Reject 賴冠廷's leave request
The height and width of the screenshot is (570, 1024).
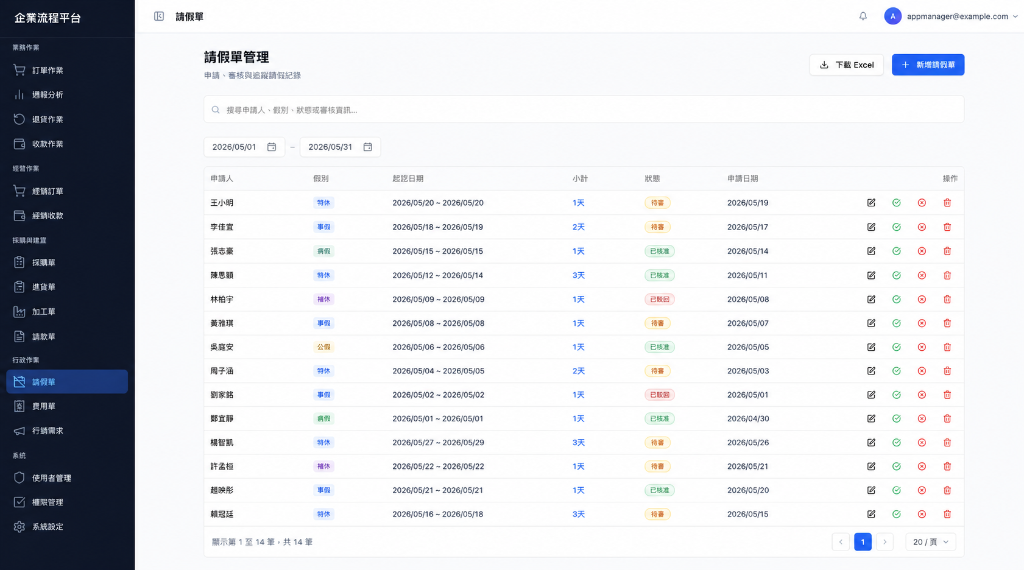pos(922,515)
